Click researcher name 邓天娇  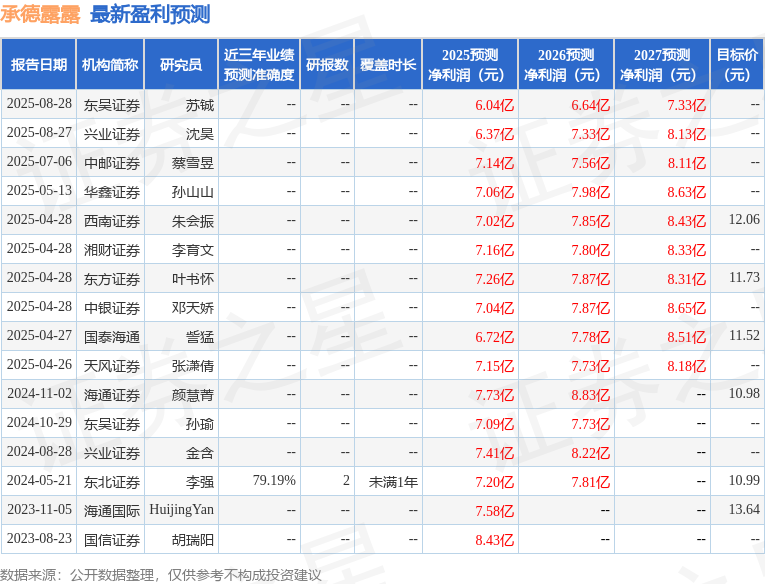click(193, 308)
